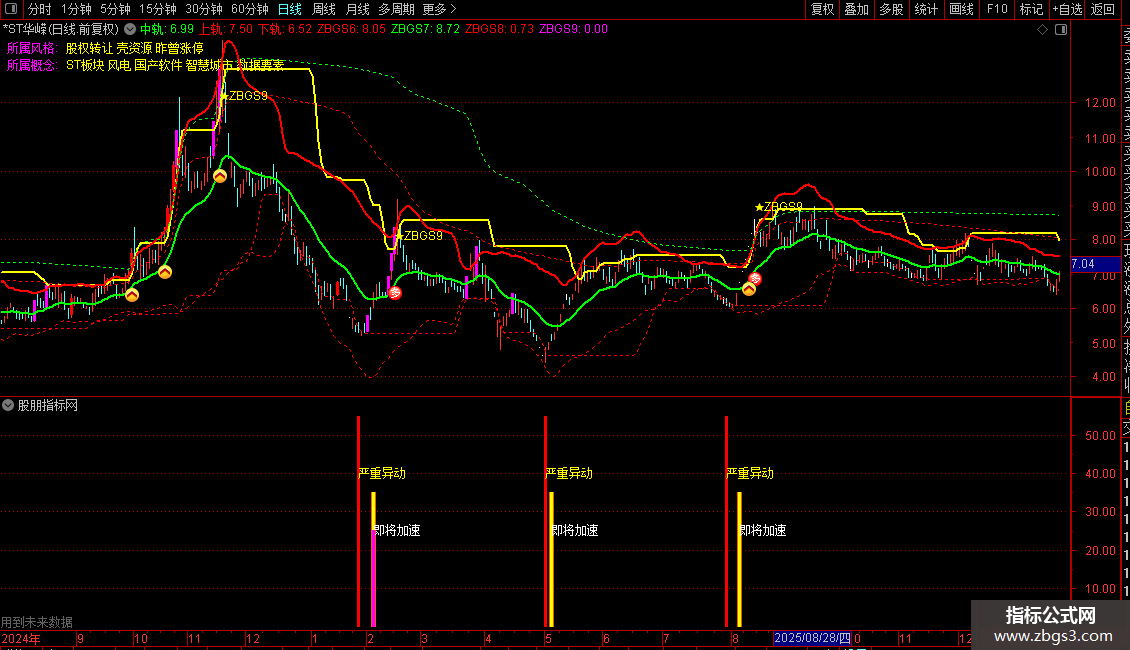Click the diamond icon in chart header
1130x650 pixels.
point(1042,30)
